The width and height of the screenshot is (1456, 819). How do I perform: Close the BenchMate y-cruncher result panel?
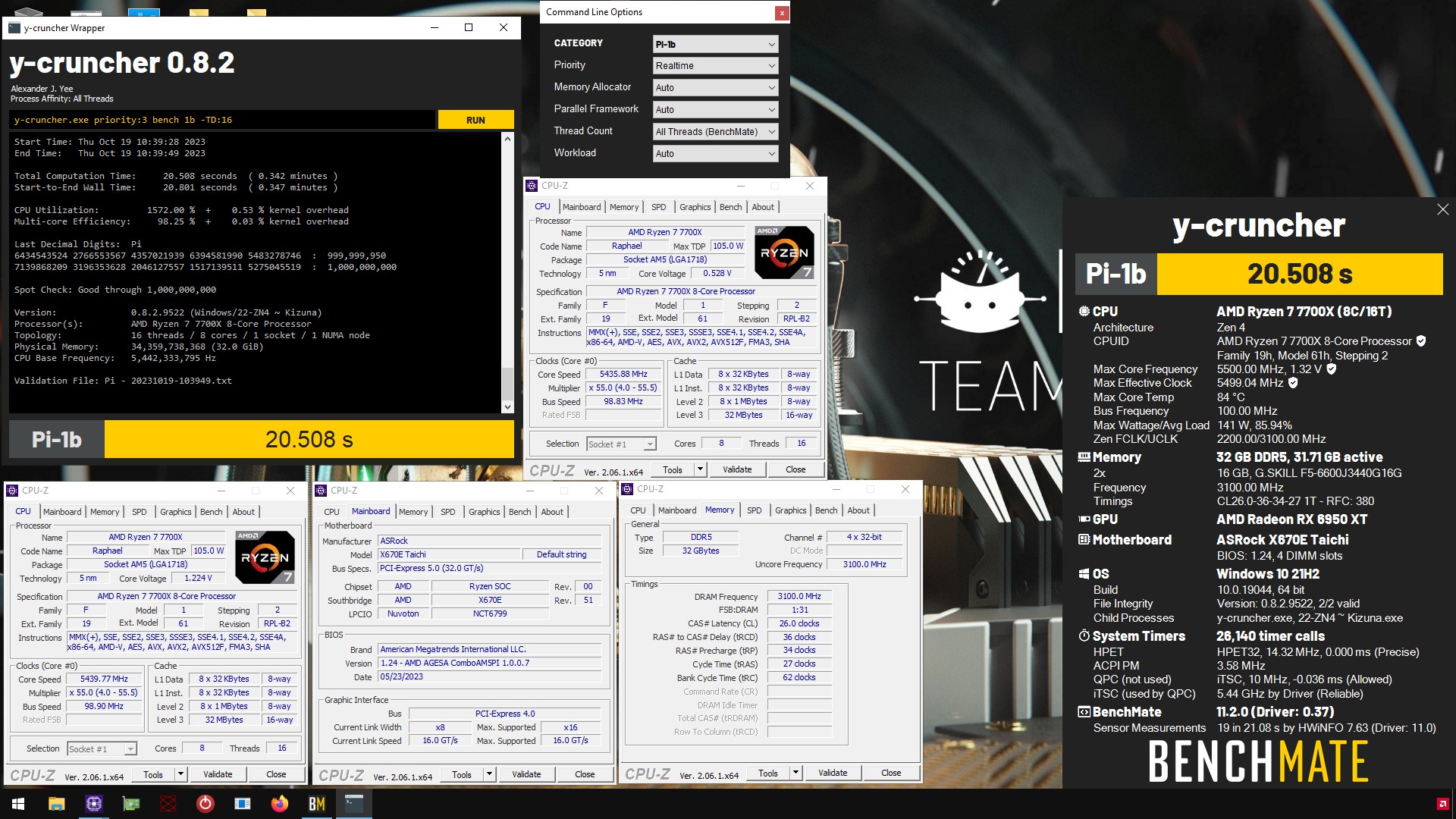1442,209
